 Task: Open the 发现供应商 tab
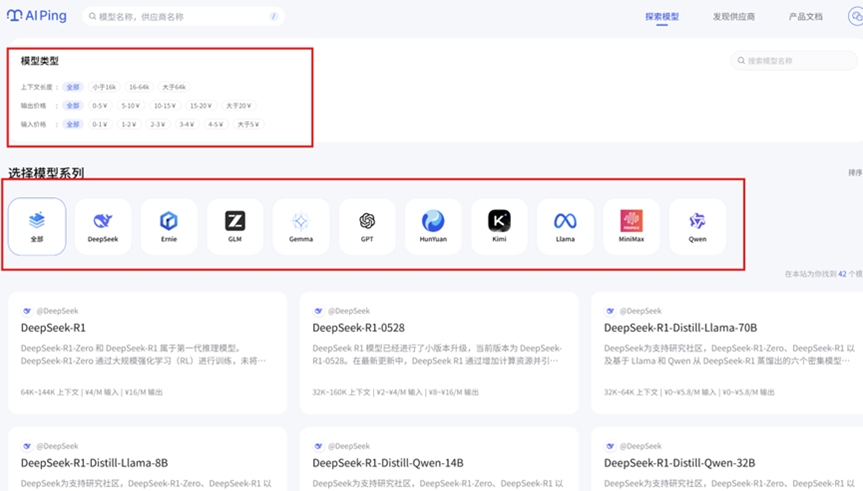tap(734, 17)
